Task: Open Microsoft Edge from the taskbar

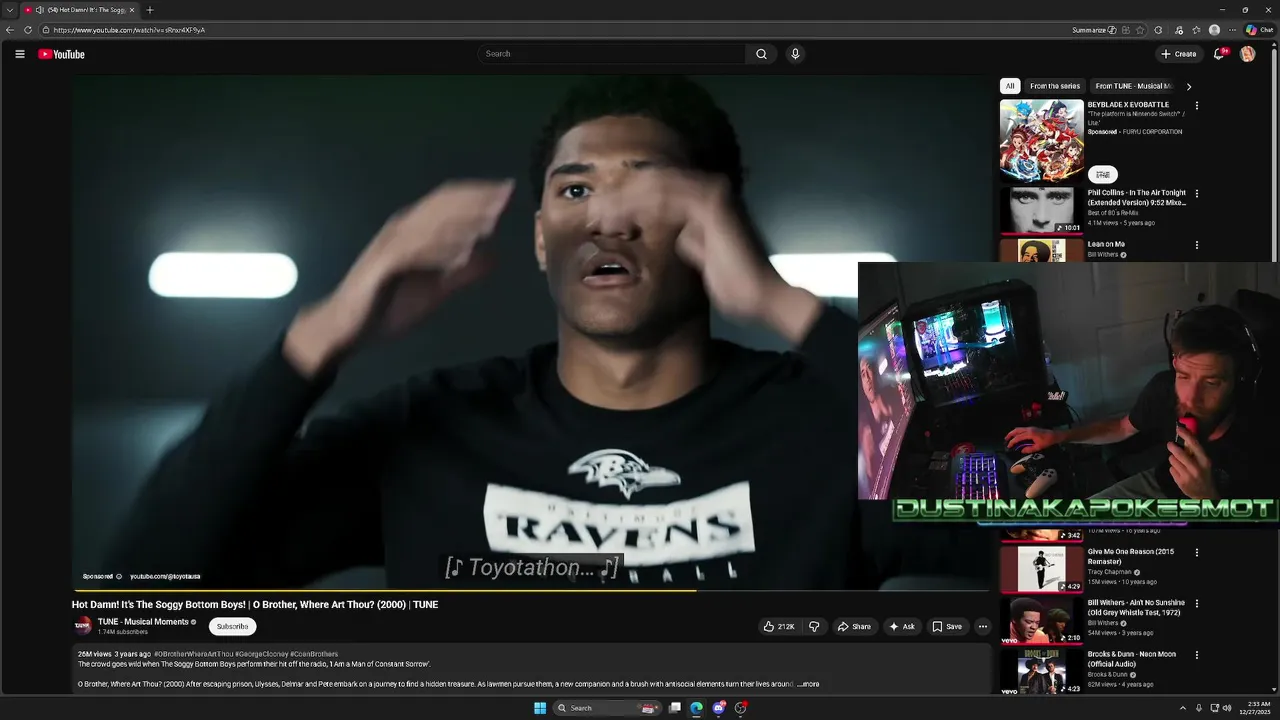Action: [696, 708]
